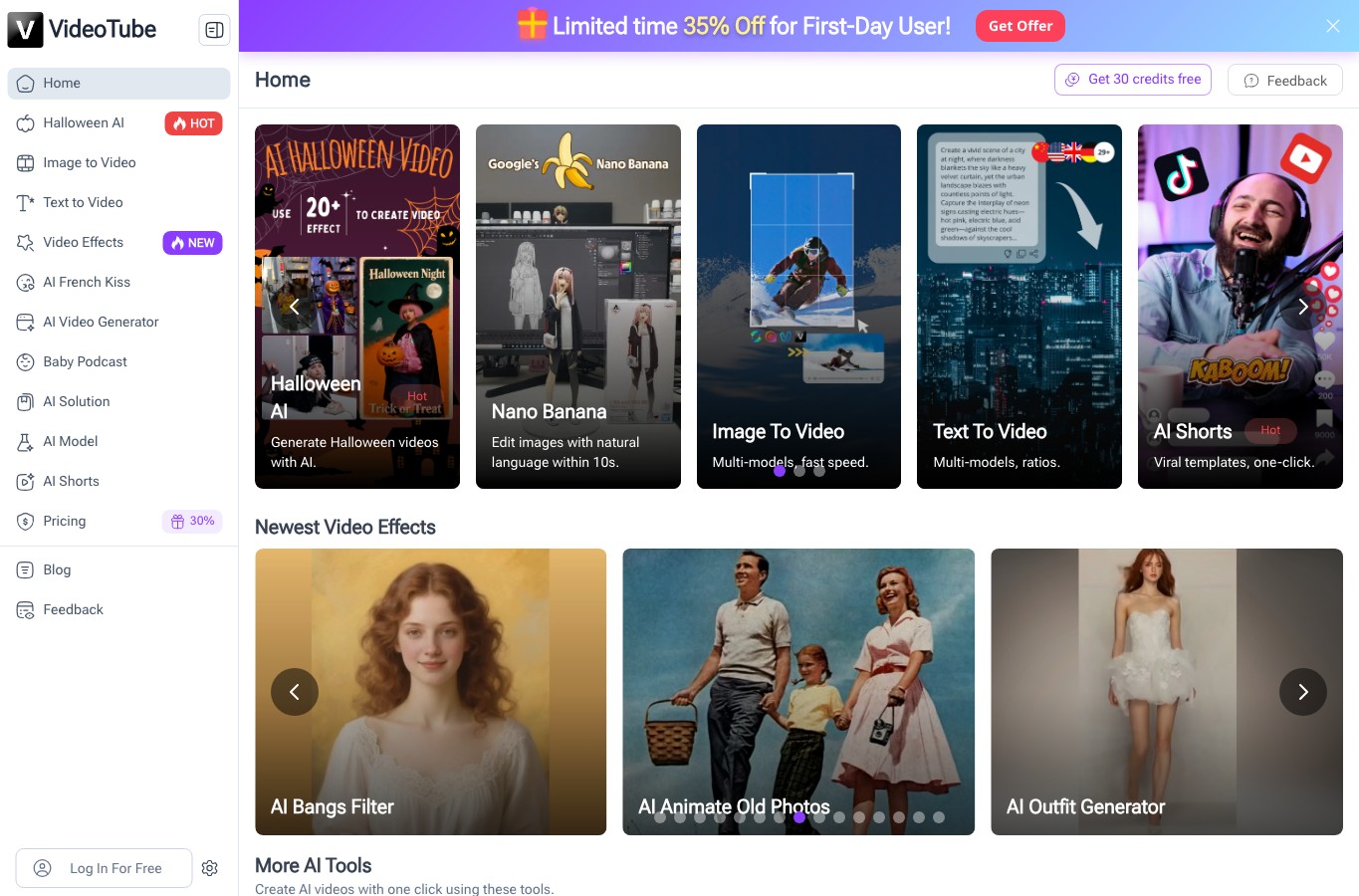Screen dimensions: 1359x896
Task: Click the Halloween AI pumpkin icon
Action: pos(26,123)
